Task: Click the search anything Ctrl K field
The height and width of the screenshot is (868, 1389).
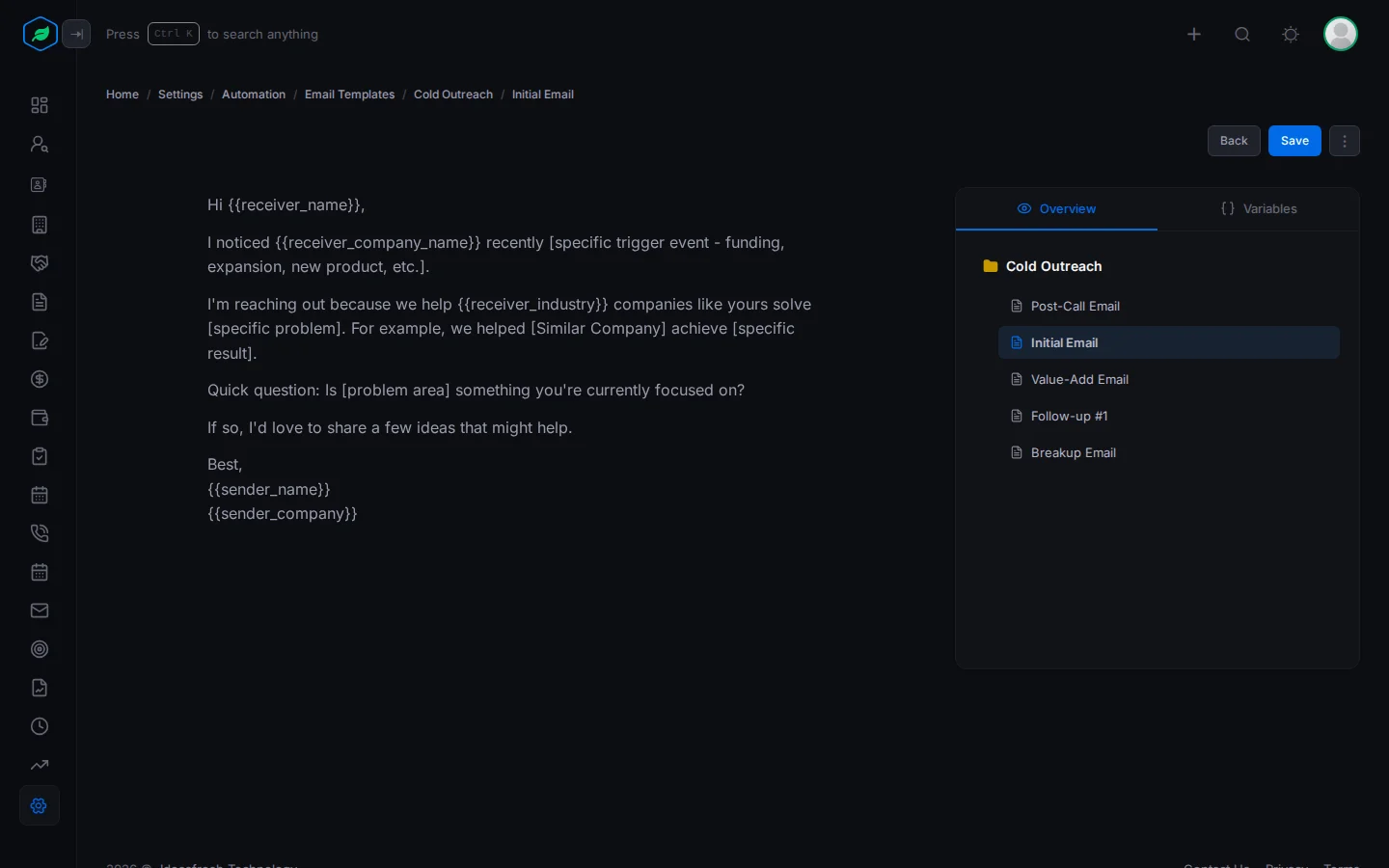Action: click(212, 34)
